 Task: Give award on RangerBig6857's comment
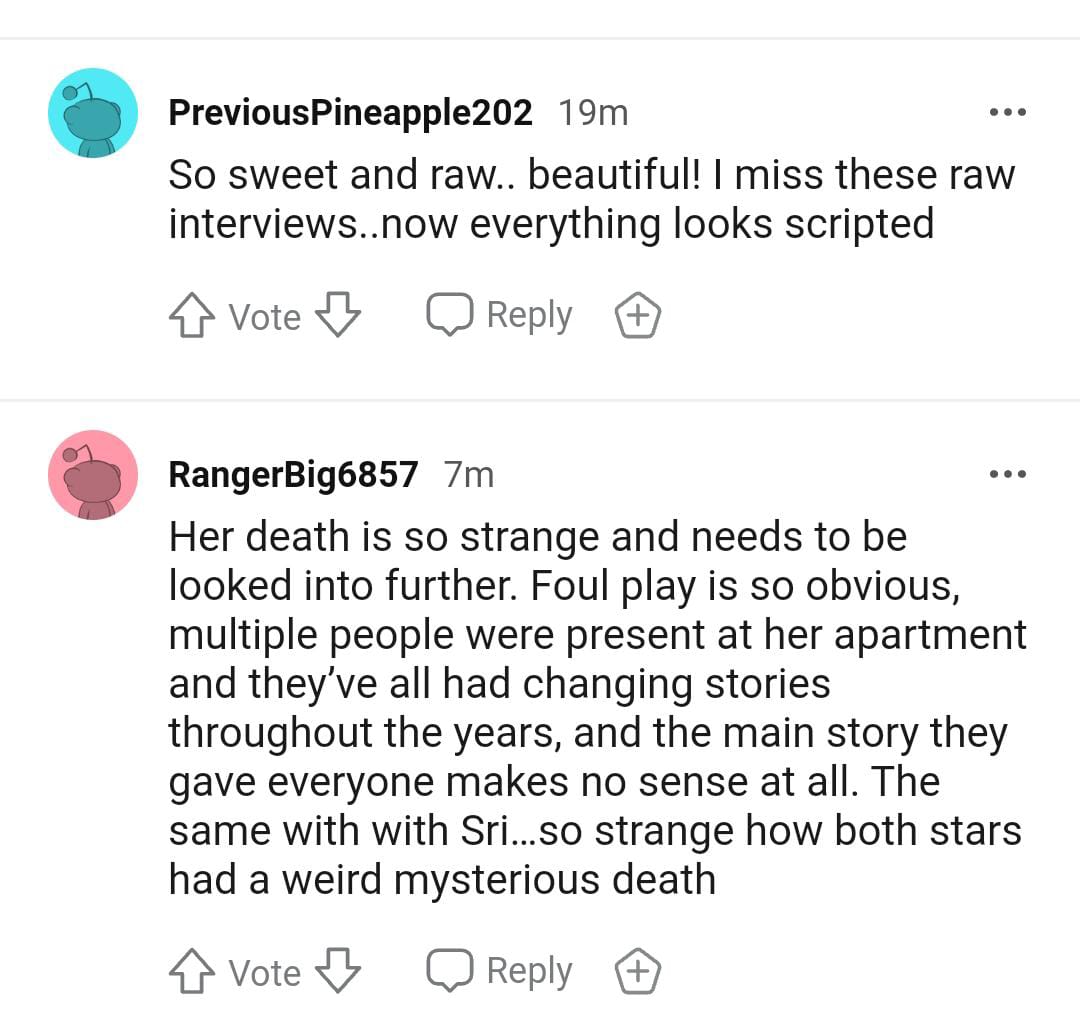point(637,972)
